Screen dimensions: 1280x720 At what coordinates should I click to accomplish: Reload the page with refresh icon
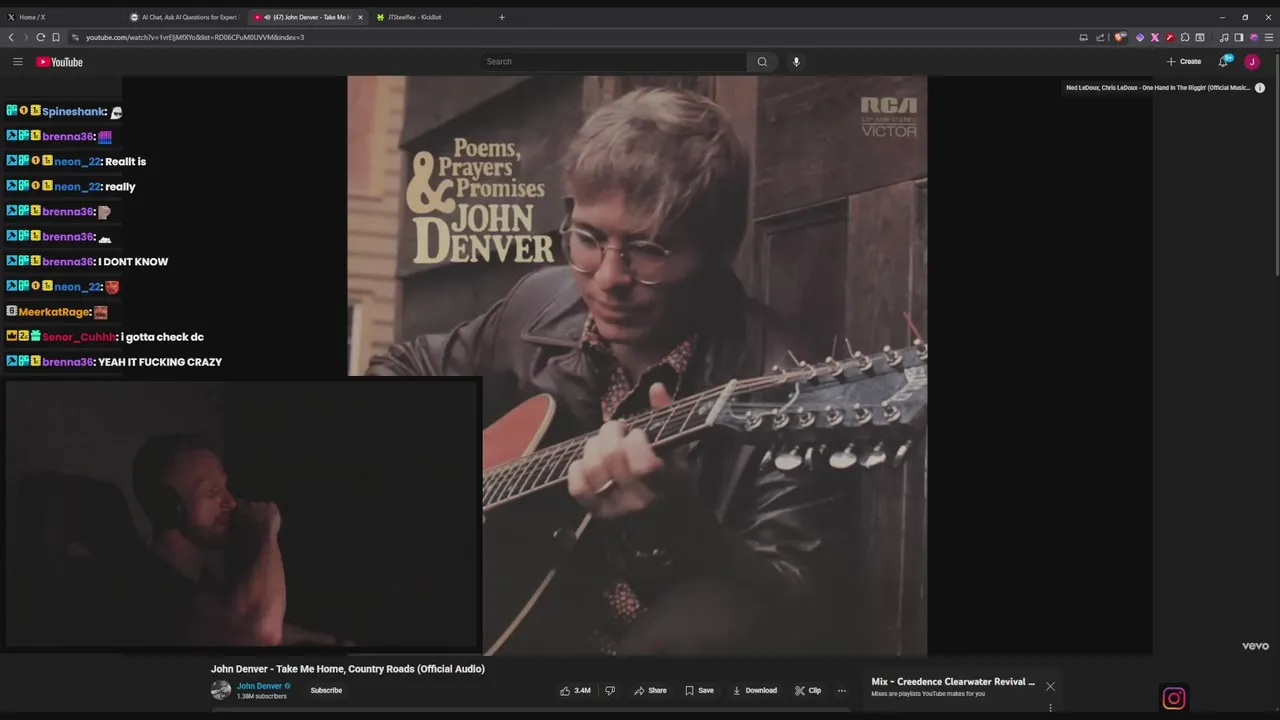tap(41, 37)
